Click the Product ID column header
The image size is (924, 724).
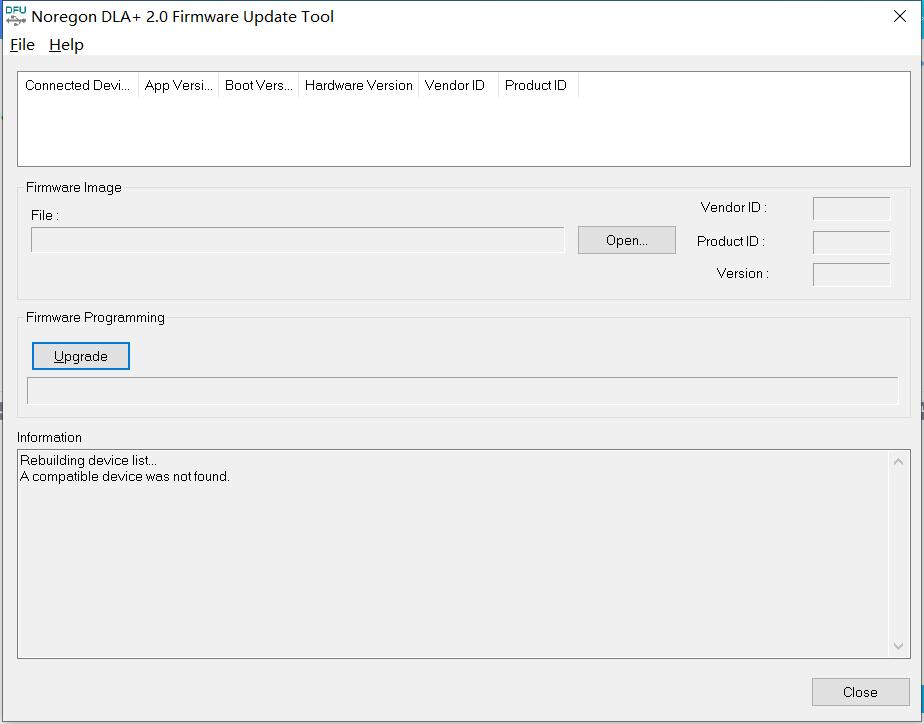coord(538,85)
